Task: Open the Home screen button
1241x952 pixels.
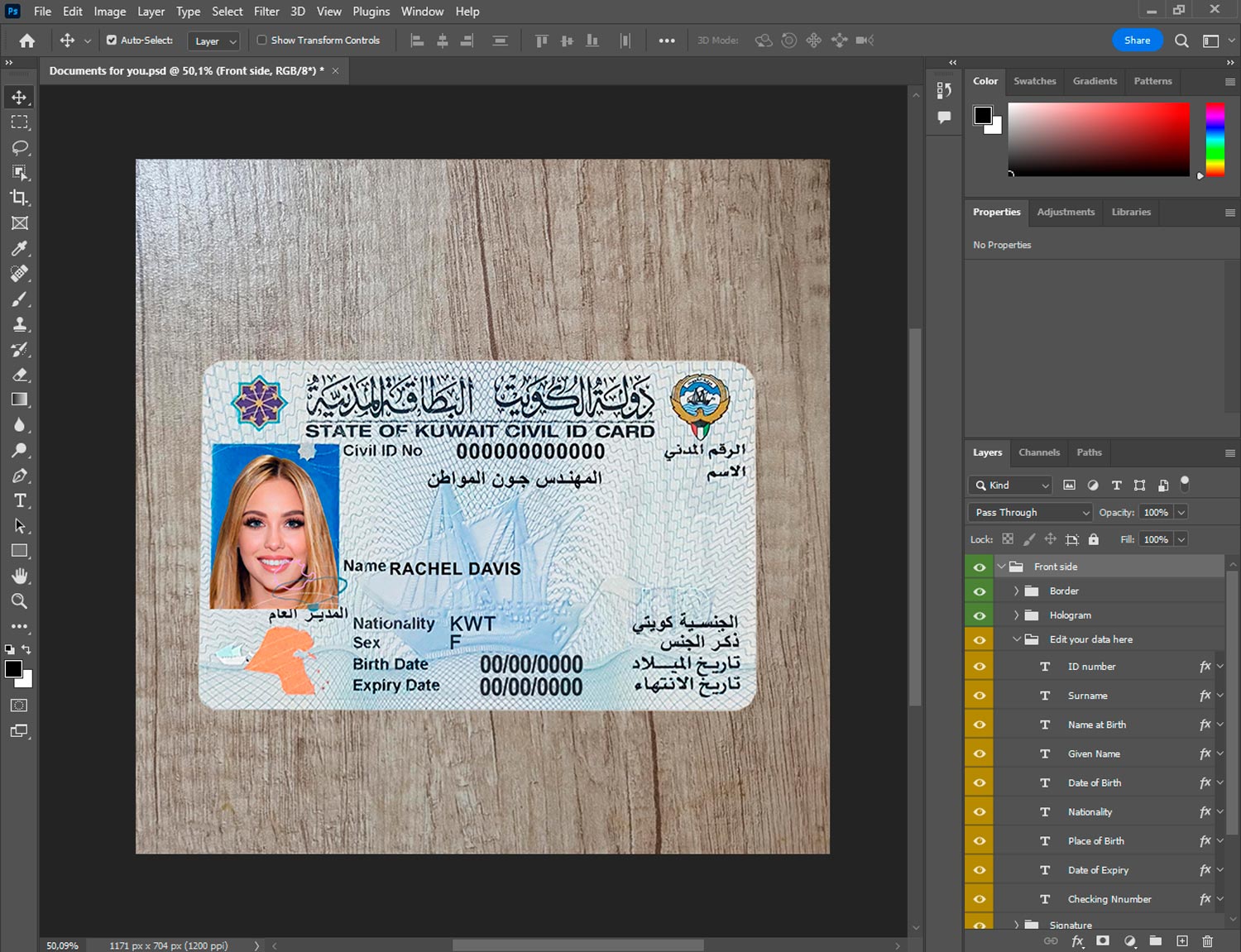Action: tap(27, 41)
